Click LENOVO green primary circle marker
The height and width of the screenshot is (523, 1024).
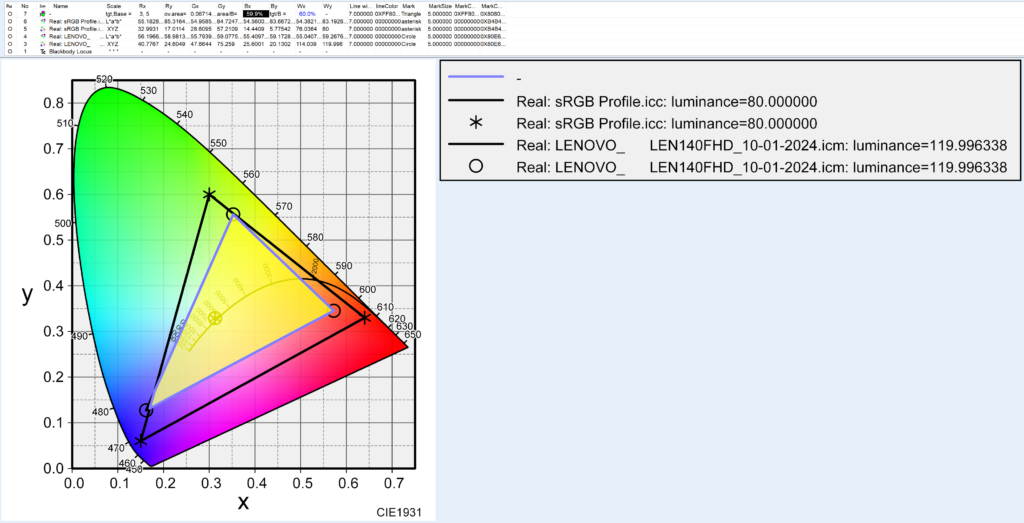click(233, 214)
